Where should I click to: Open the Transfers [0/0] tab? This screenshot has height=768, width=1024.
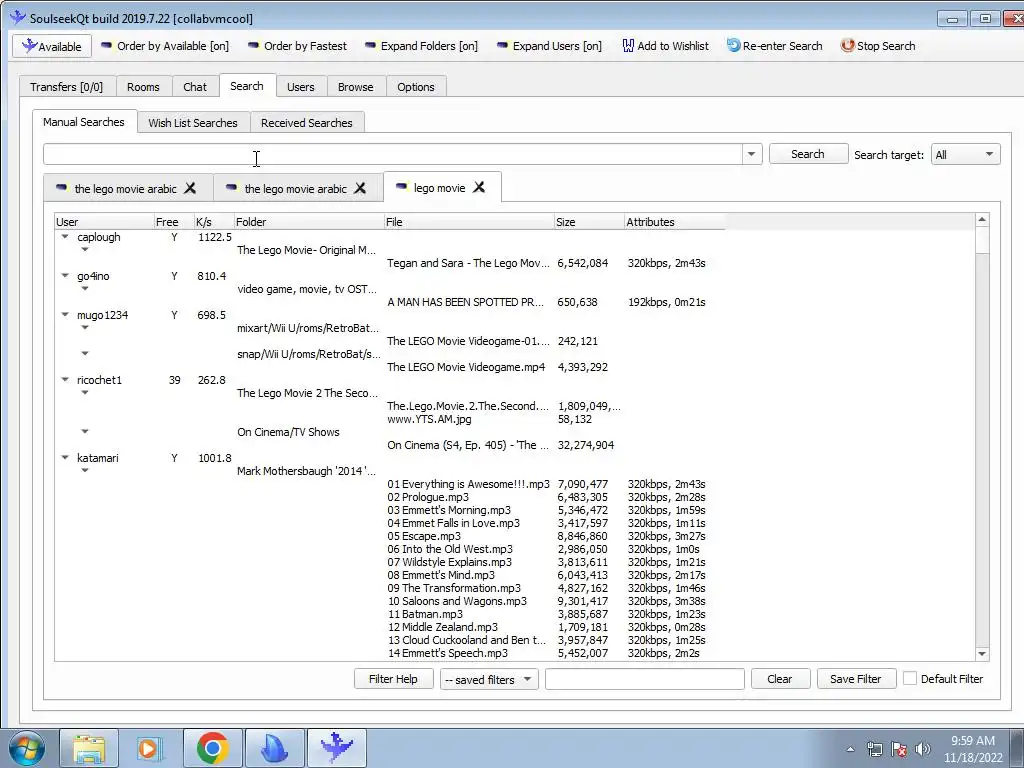[x=67, y=87]
